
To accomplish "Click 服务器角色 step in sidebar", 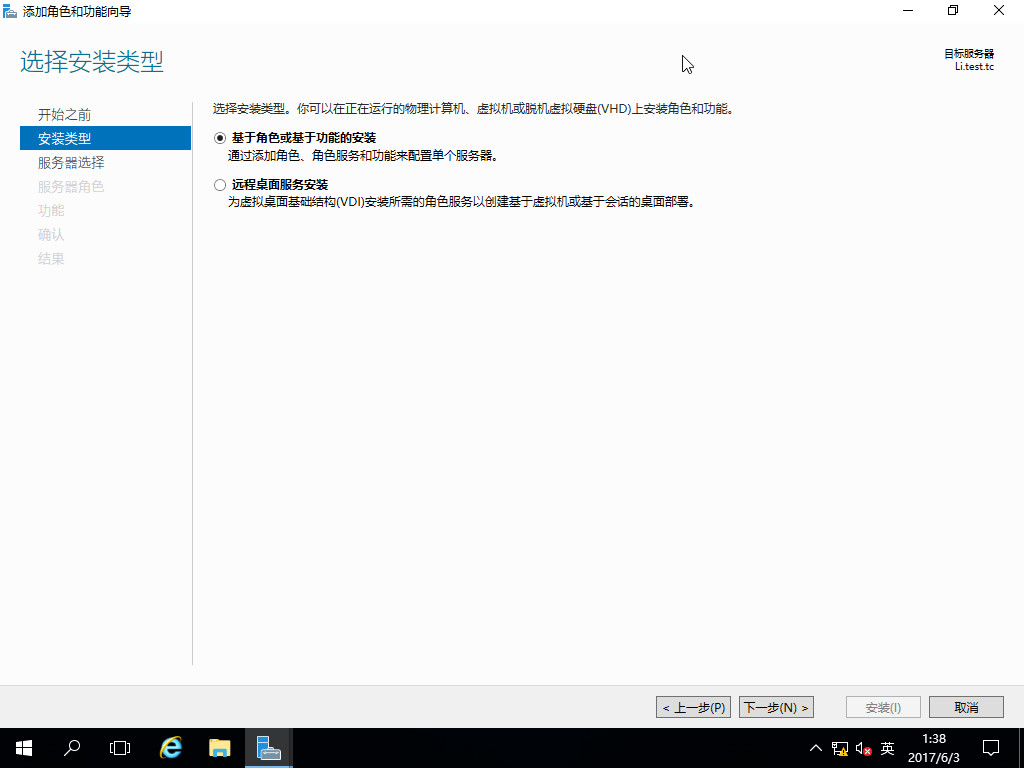I will (x=71, y=187).
